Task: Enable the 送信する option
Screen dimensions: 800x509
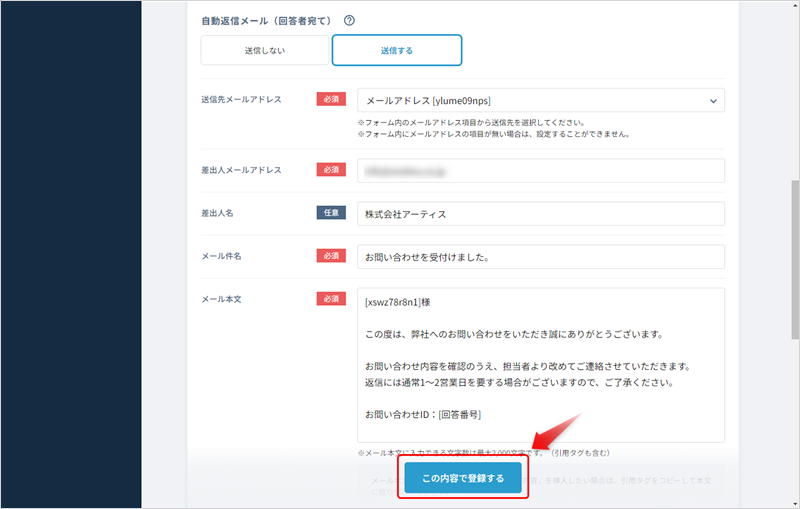Action: click(x=397, y=50)
